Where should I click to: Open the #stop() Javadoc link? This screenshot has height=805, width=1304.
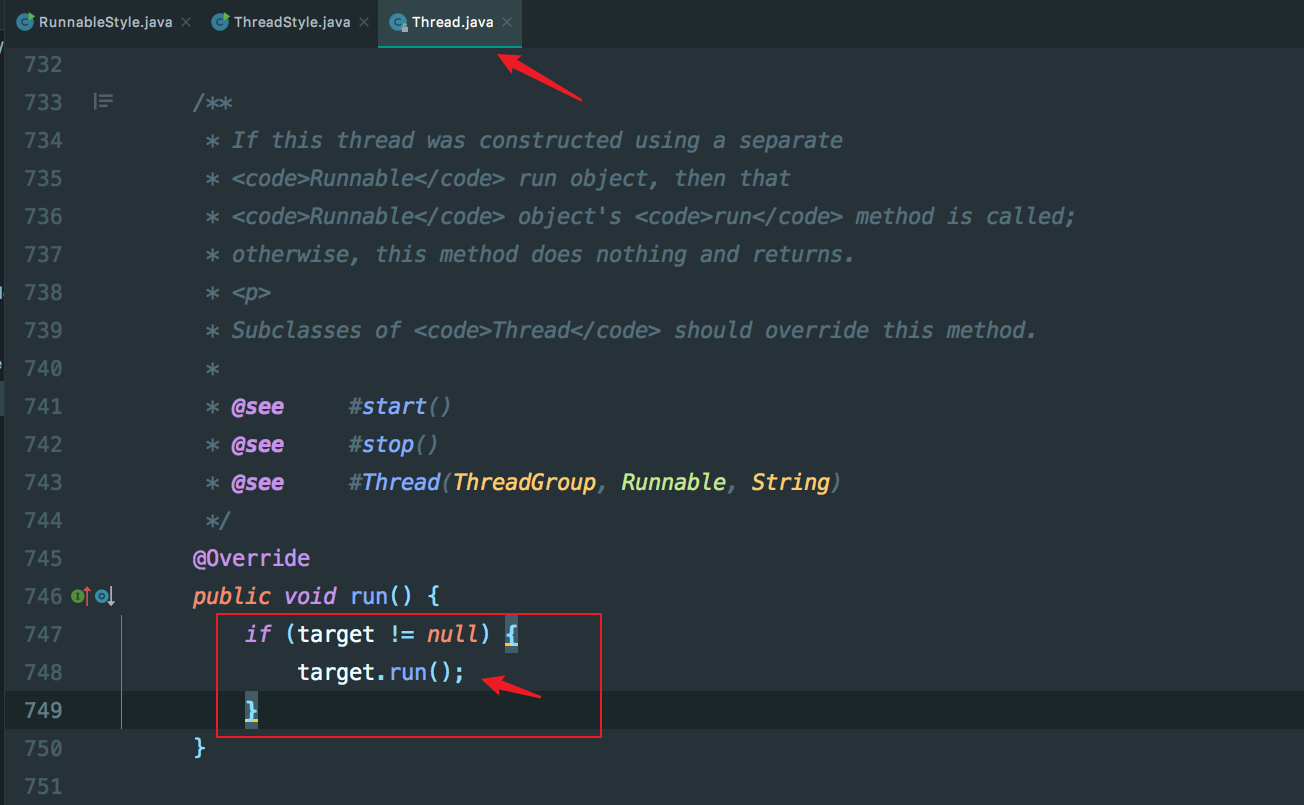(393, 444)
